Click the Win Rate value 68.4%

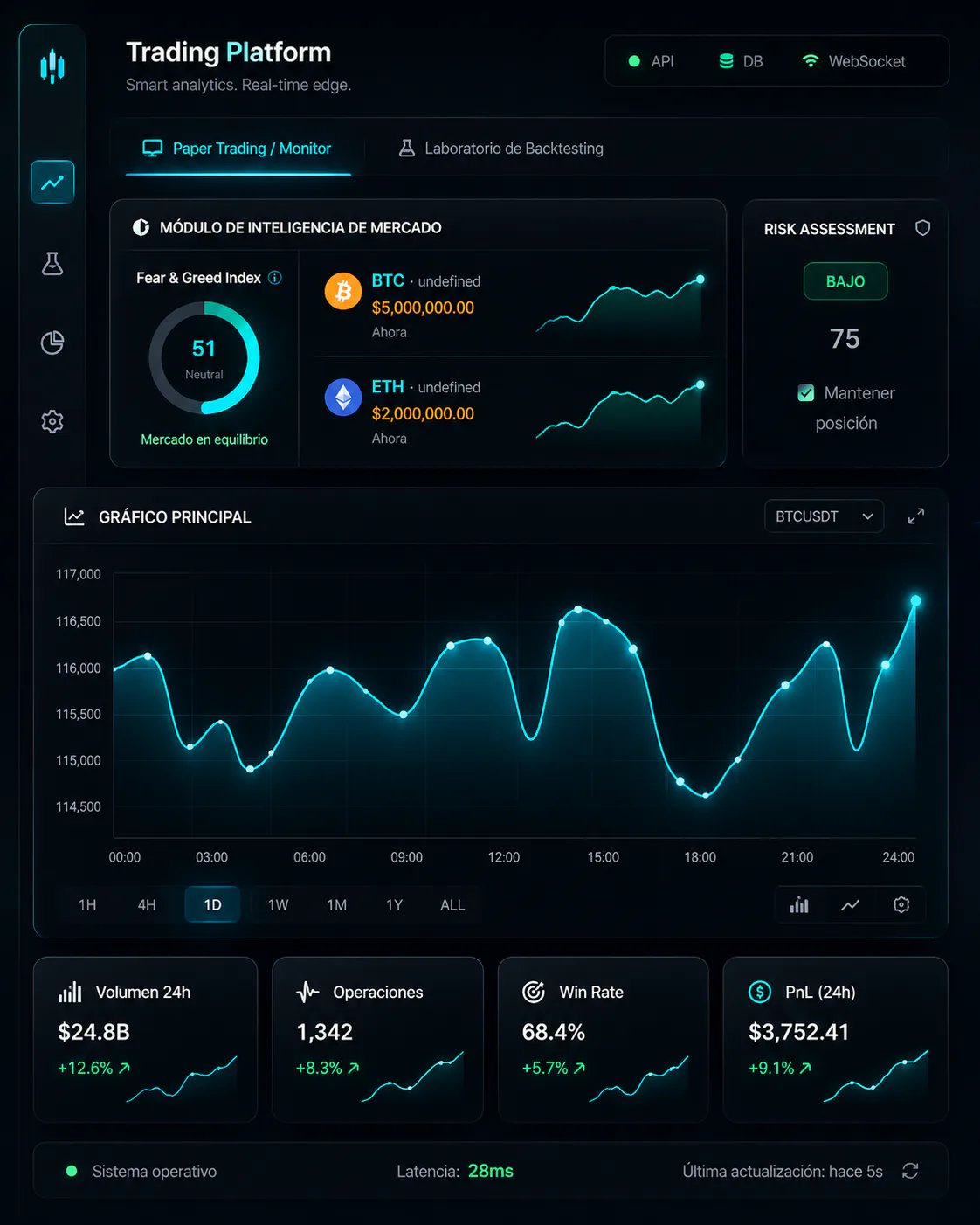point(553,1032)
